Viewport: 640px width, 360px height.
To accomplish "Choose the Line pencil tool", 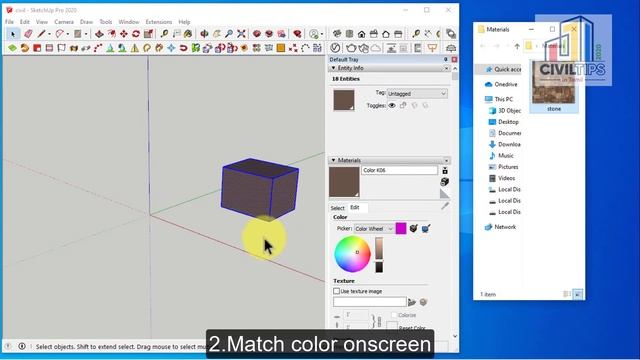I will tap(41, 34).
